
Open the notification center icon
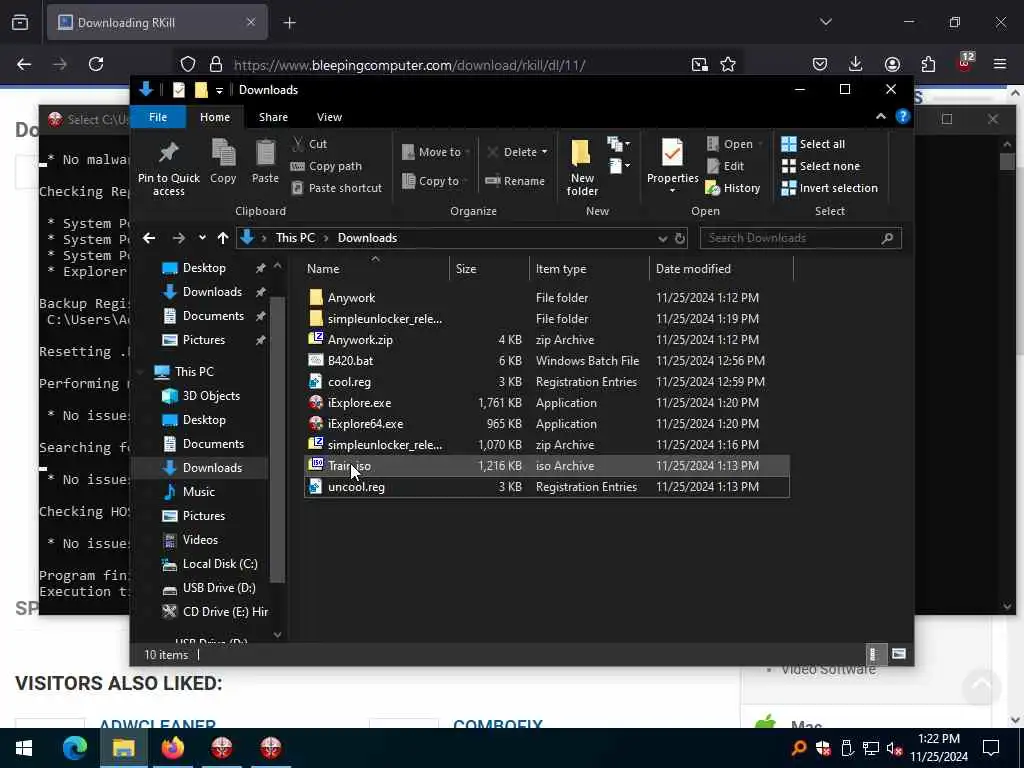tap(991, 748)
